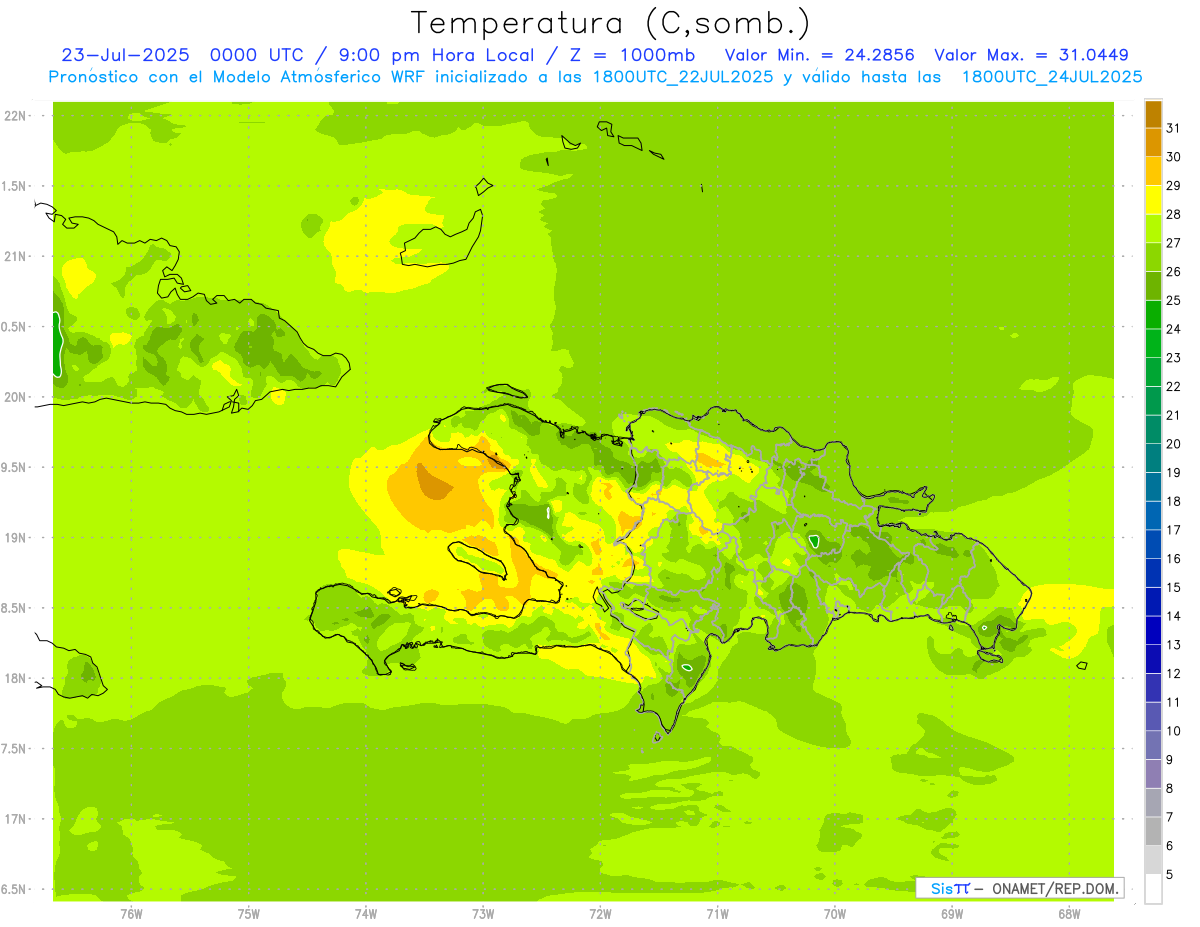Select the date text '23-Jul-2025'
Screen dimensions: 1200x927
point(125,55)
